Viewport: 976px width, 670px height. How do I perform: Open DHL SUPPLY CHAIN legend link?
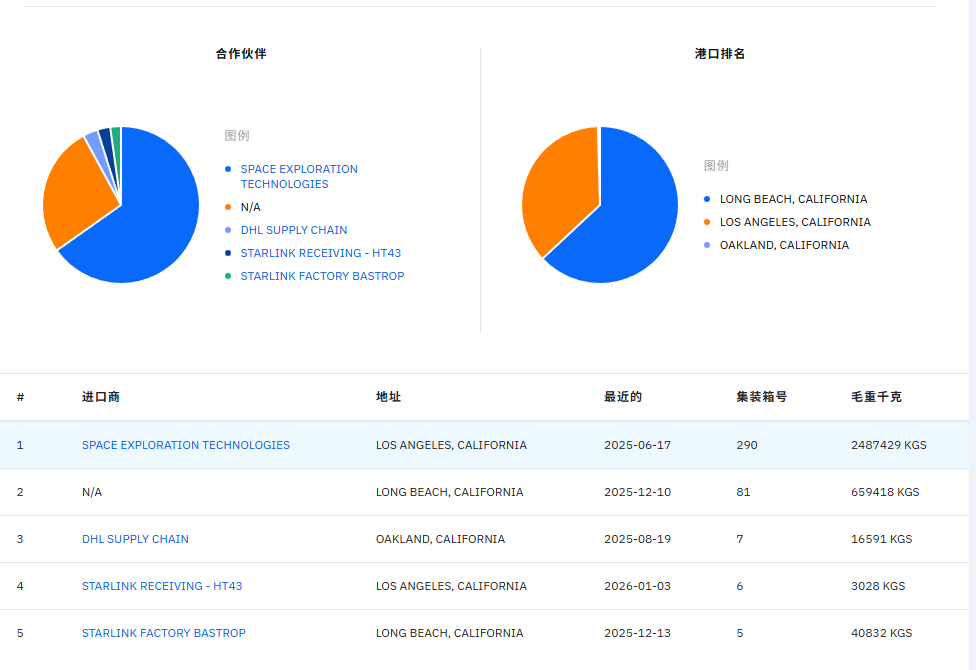(294, 230)
